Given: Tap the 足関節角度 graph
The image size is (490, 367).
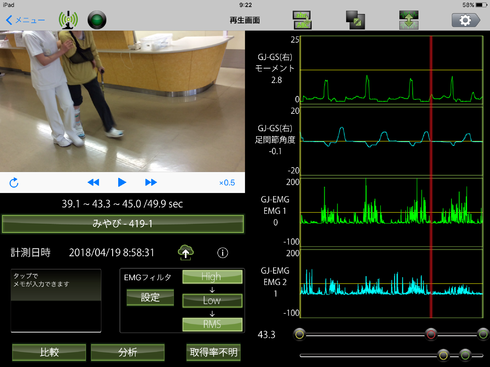Looking at the screenshot, I should point(391,141).
